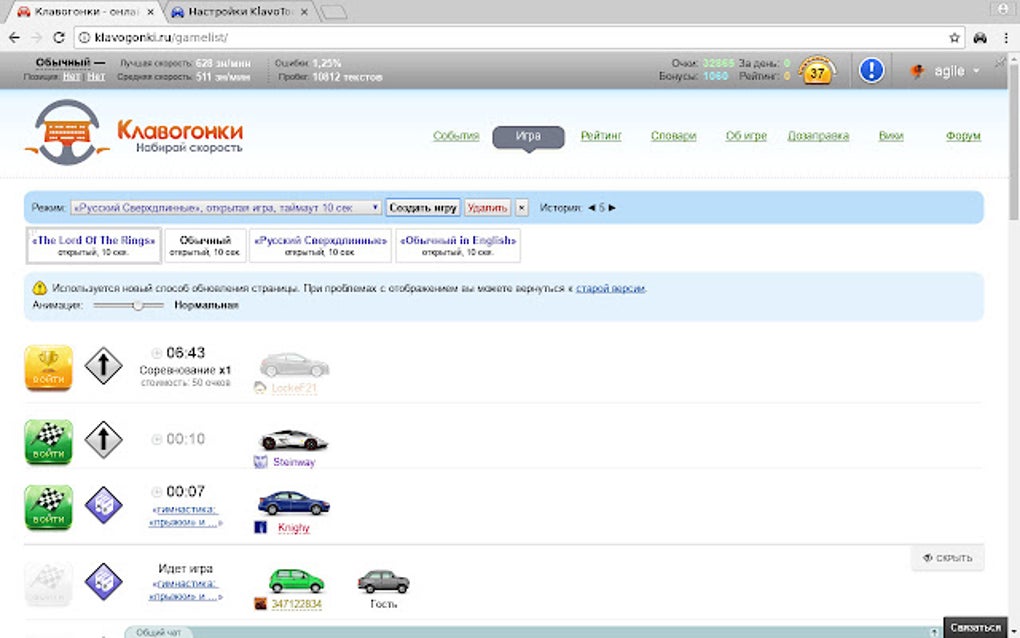Image resolution: width=1020 pixels, height=638 pixels.
Task: Select the «Обычный in English» mode preset
Action: [x=458, y=245]
